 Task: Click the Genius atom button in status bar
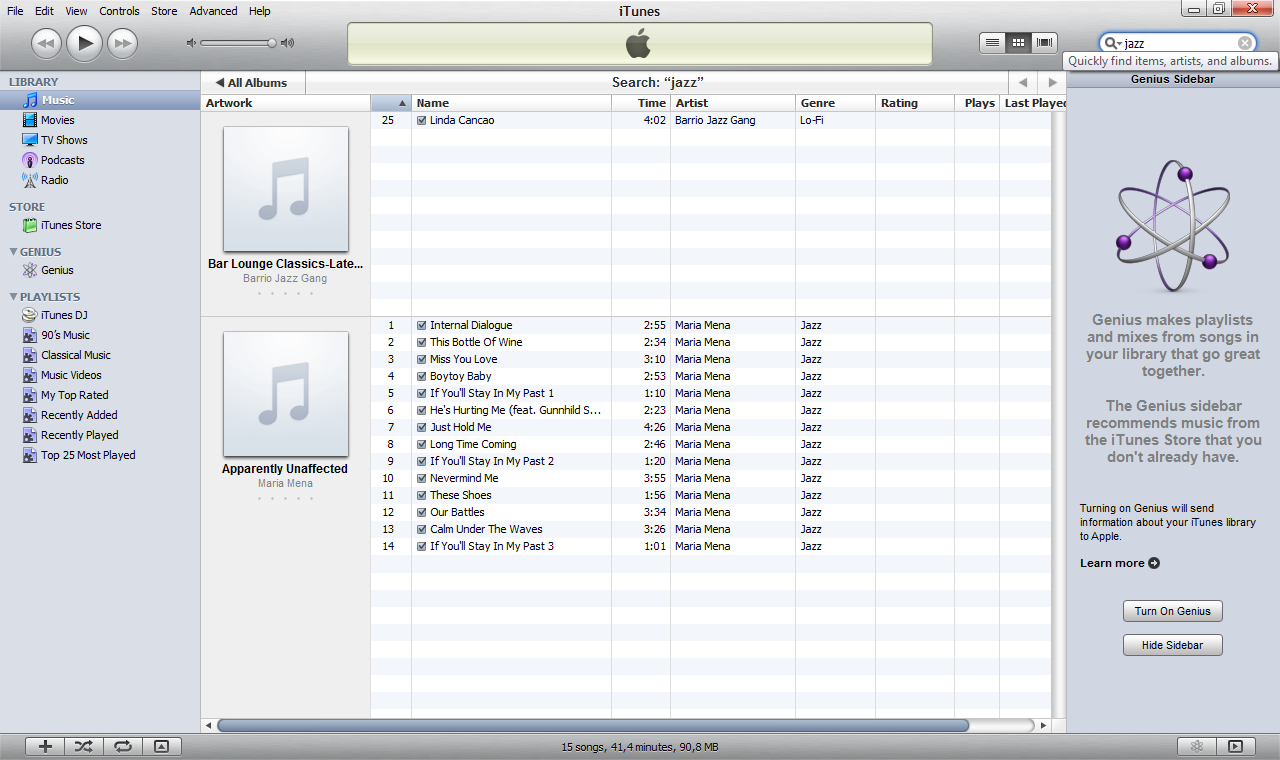click(1196, 746)
